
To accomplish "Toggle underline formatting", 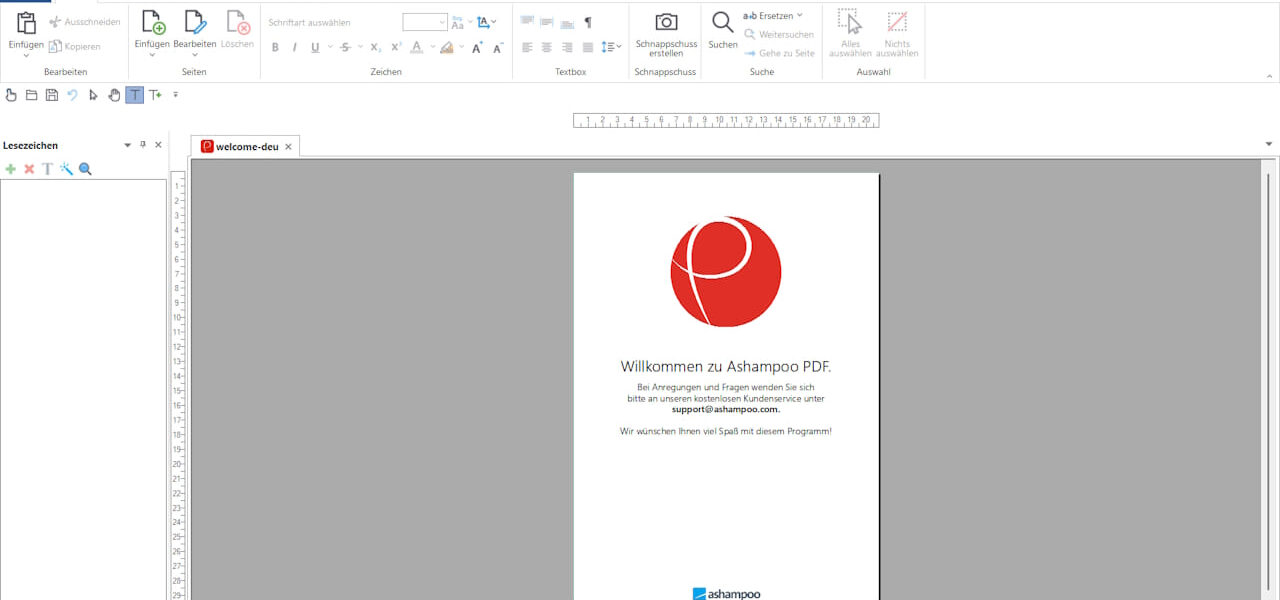I will 315,47.
